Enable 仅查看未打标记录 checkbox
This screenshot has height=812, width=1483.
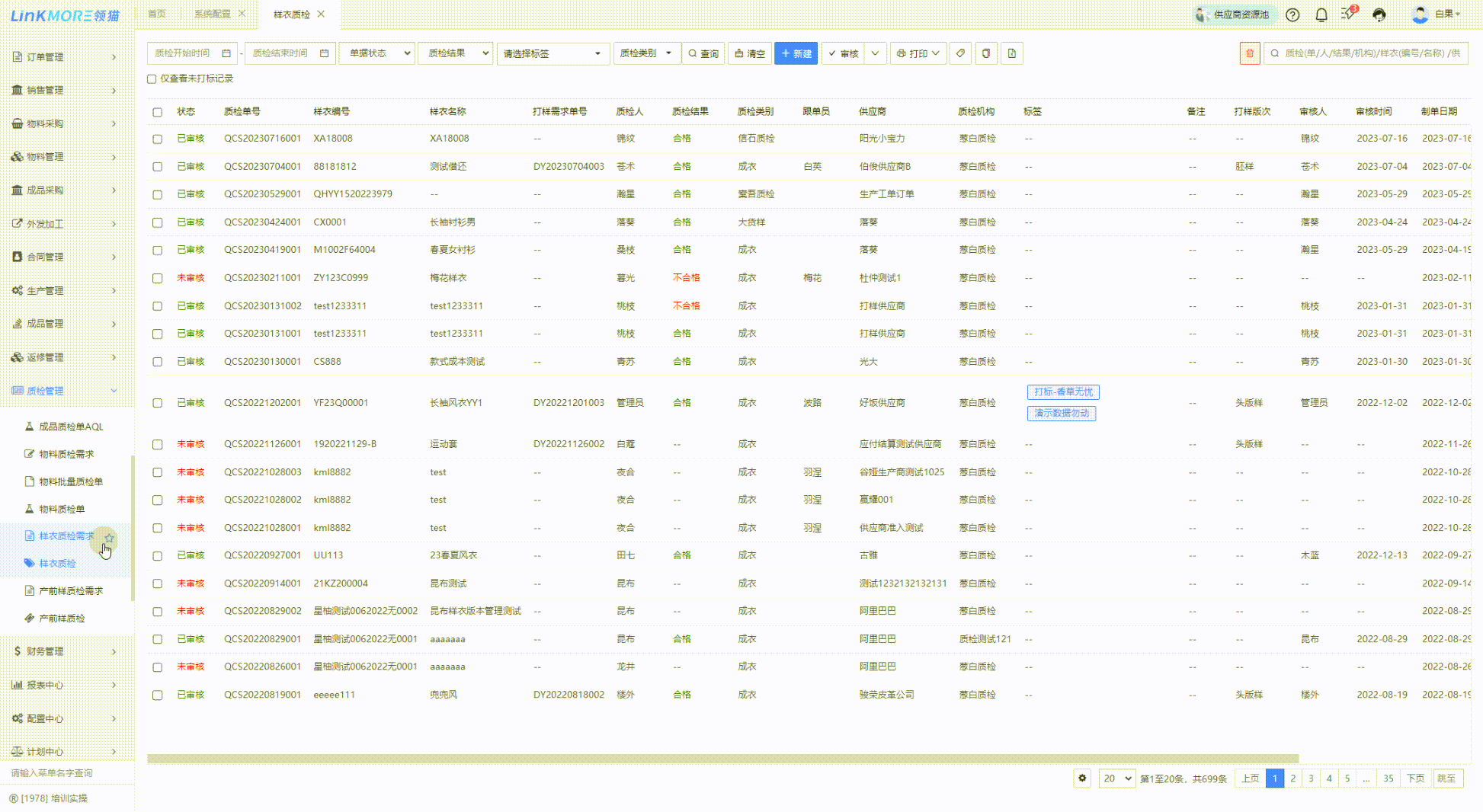tap(152, 78)
